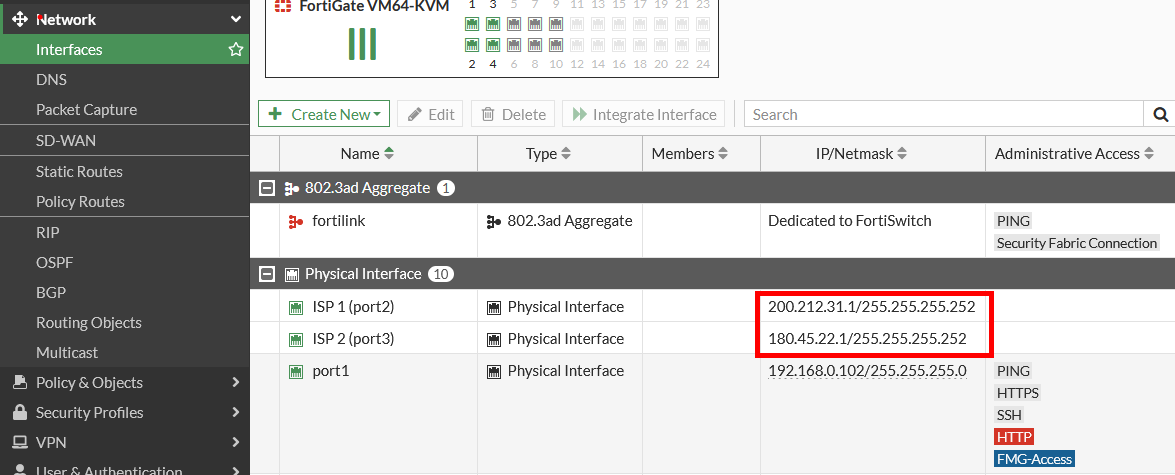Viewport: 1175px width, 475px height.
Task: Sort the table by the Name column
Action: coord(389,154)
